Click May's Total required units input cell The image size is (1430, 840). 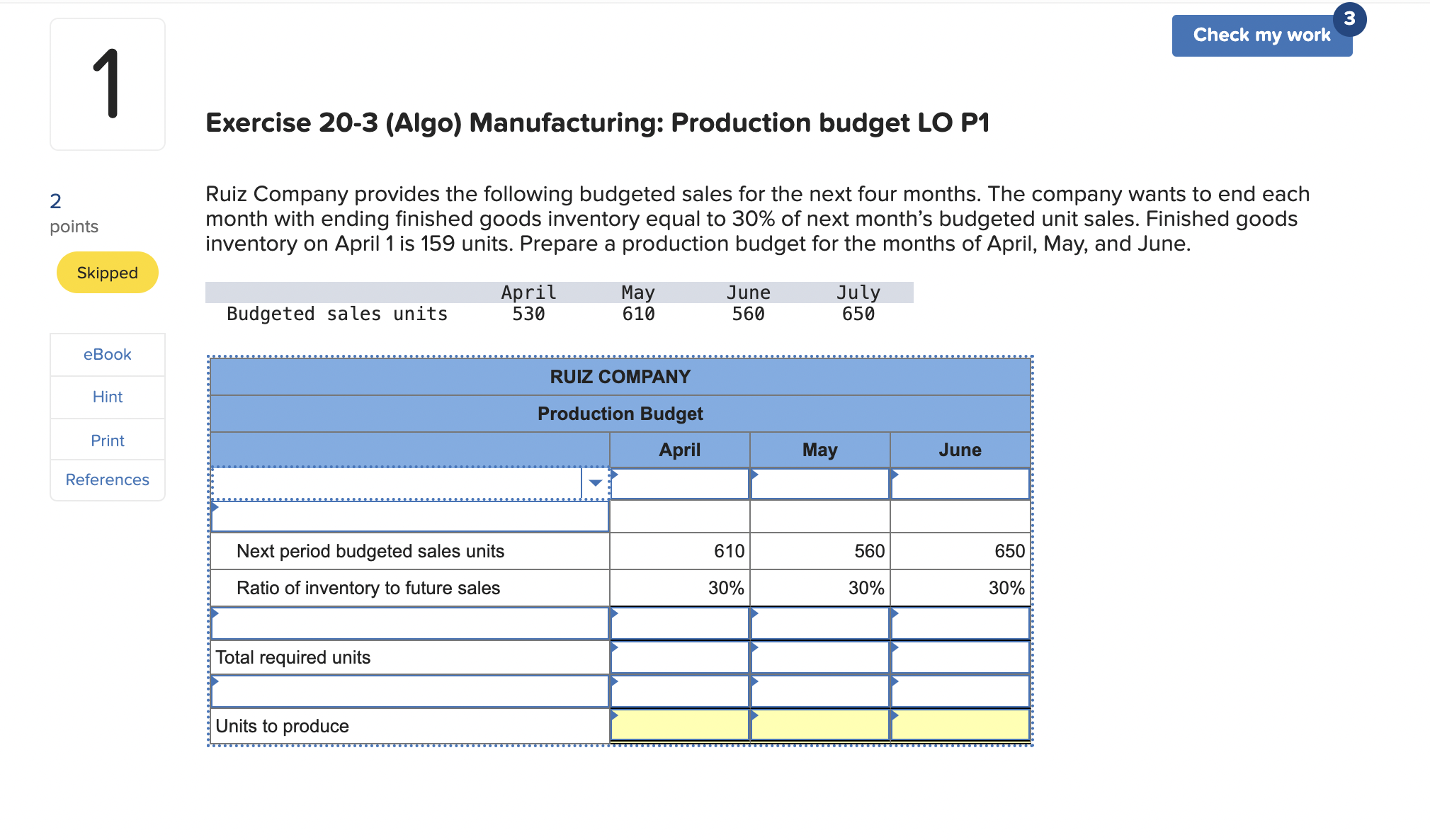tap(819, 657)
